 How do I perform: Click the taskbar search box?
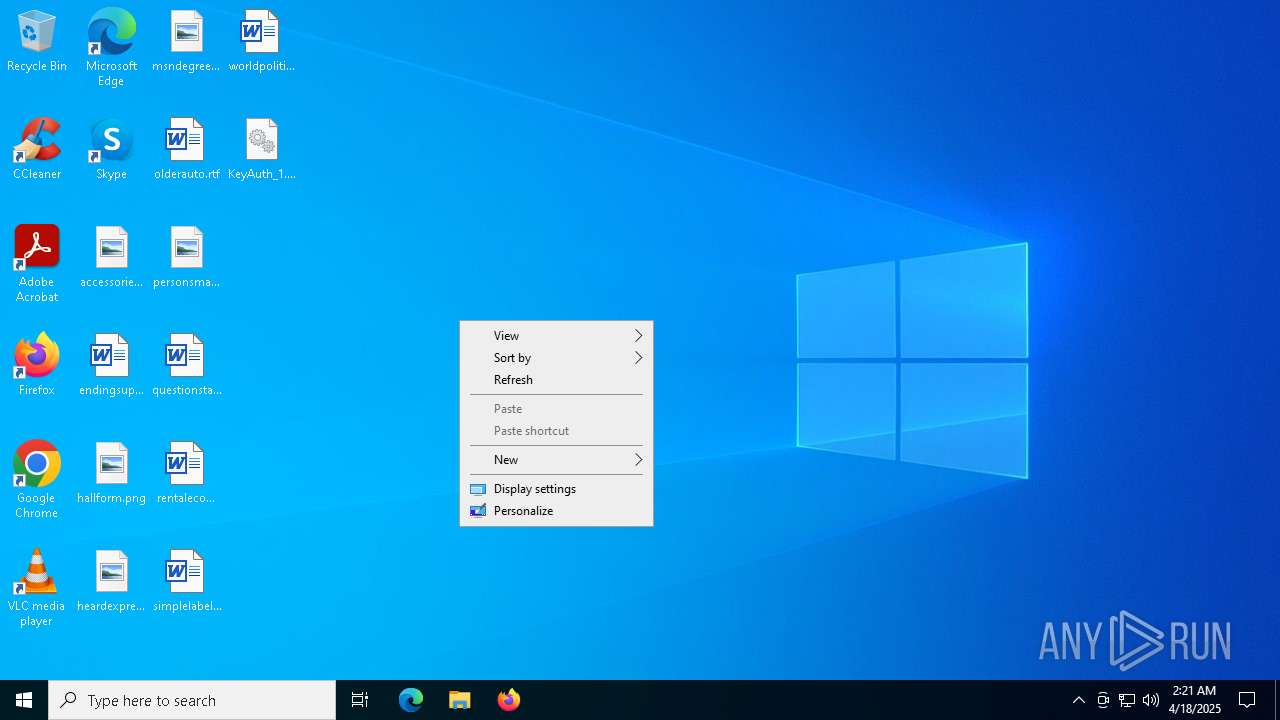point(192,700)
